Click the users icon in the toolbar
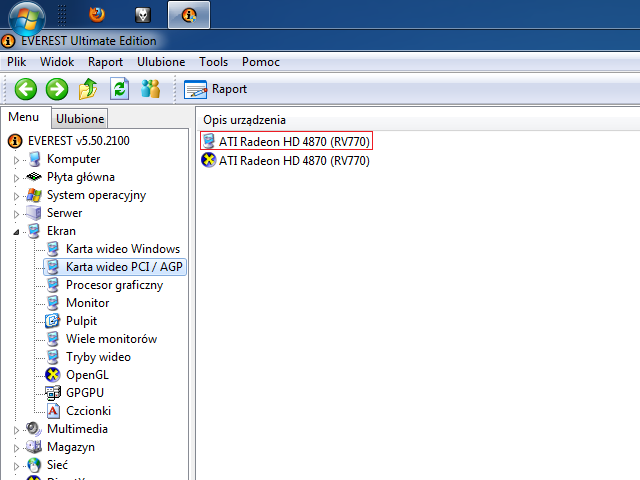This screenshot has width=640, height=480. [151, 89]
